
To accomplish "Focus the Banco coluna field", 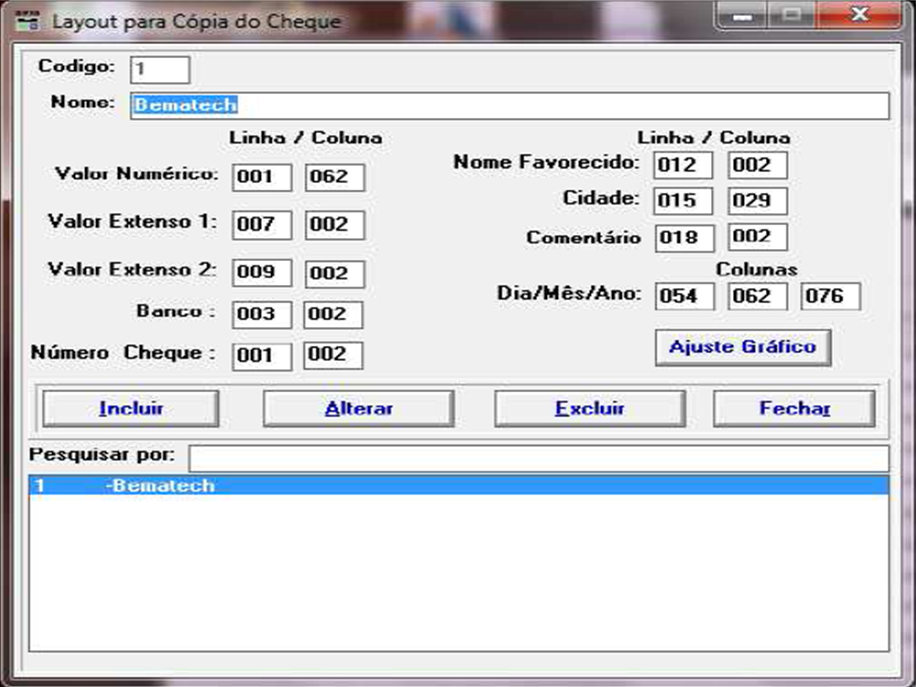I will point(333,315).
